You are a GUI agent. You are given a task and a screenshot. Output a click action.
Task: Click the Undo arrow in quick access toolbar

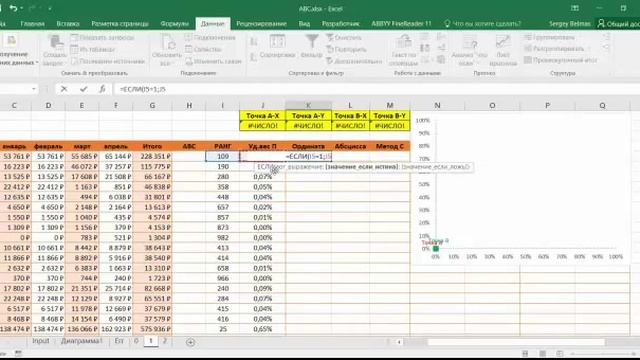tap(13, 8)
